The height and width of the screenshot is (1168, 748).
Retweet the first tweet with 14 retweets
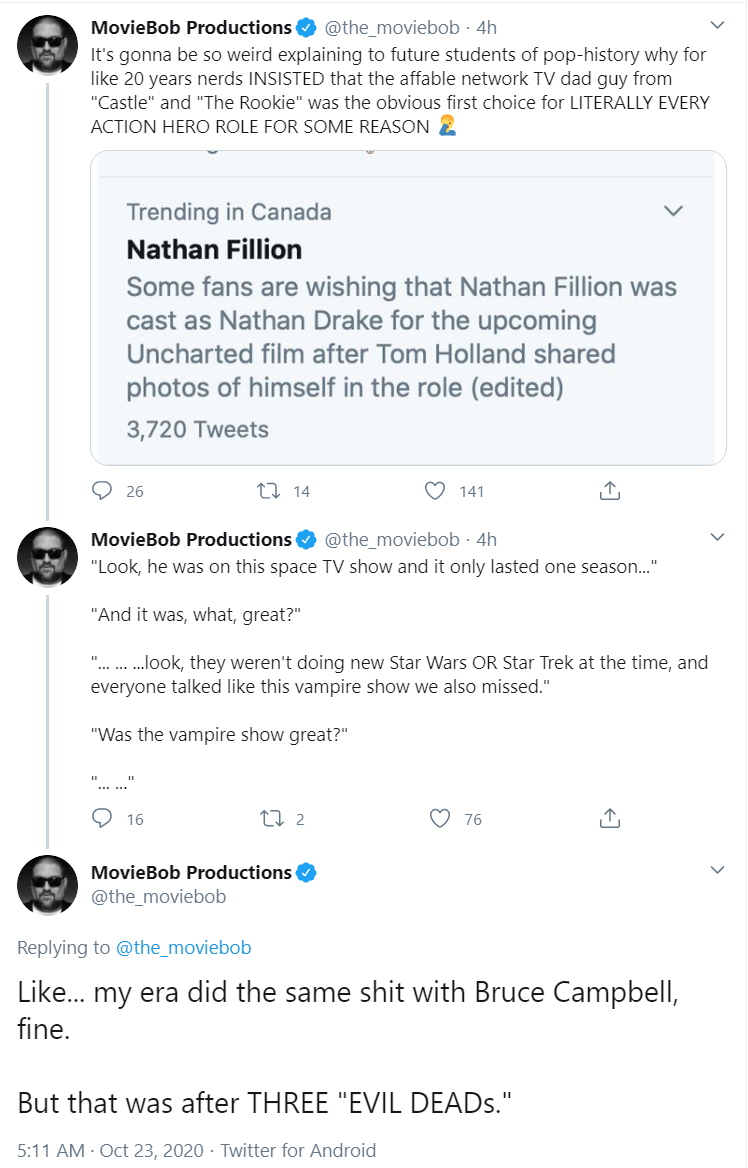coord(268,490)
